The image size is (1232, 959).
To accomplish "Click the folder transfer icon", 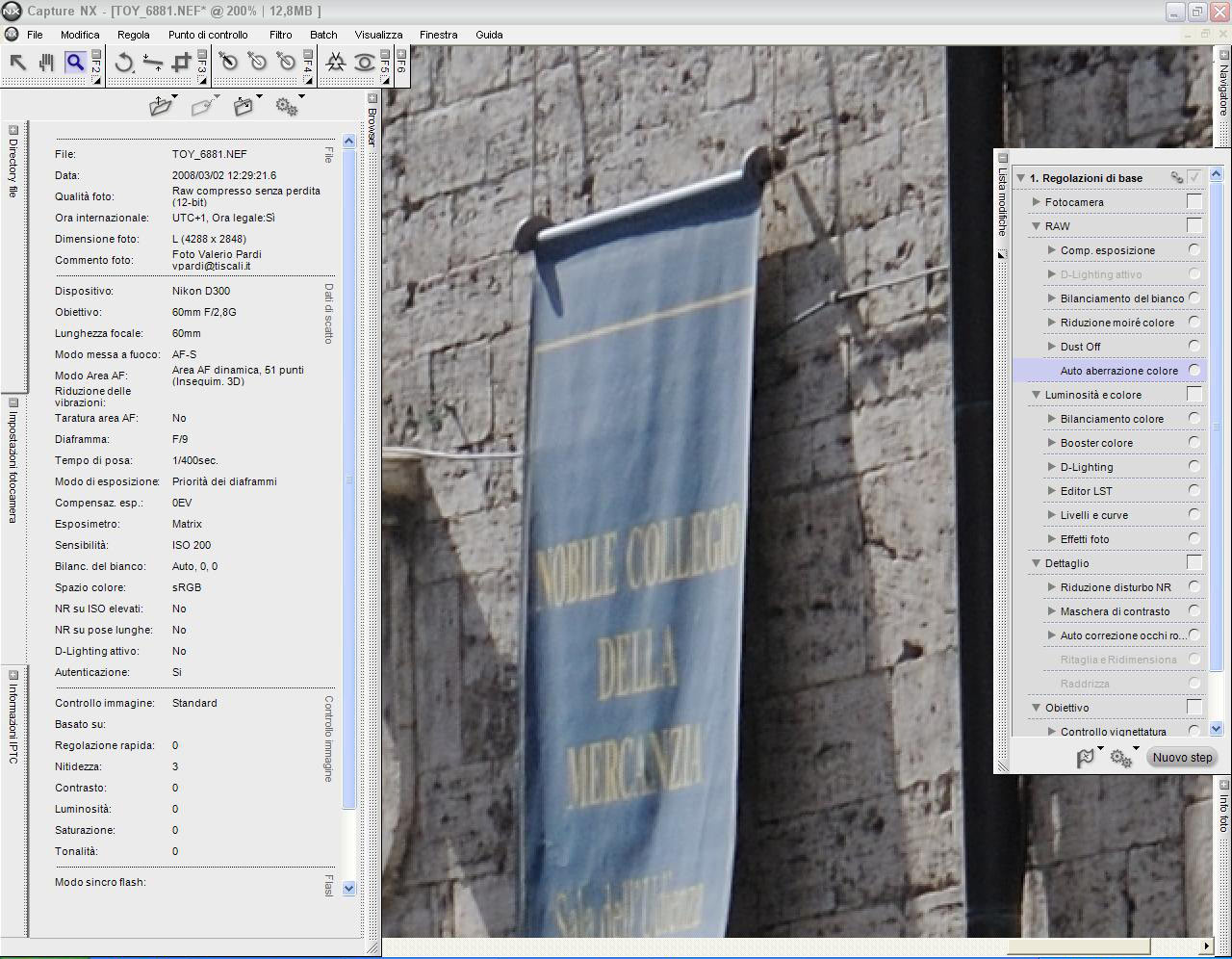I will 244,107.
